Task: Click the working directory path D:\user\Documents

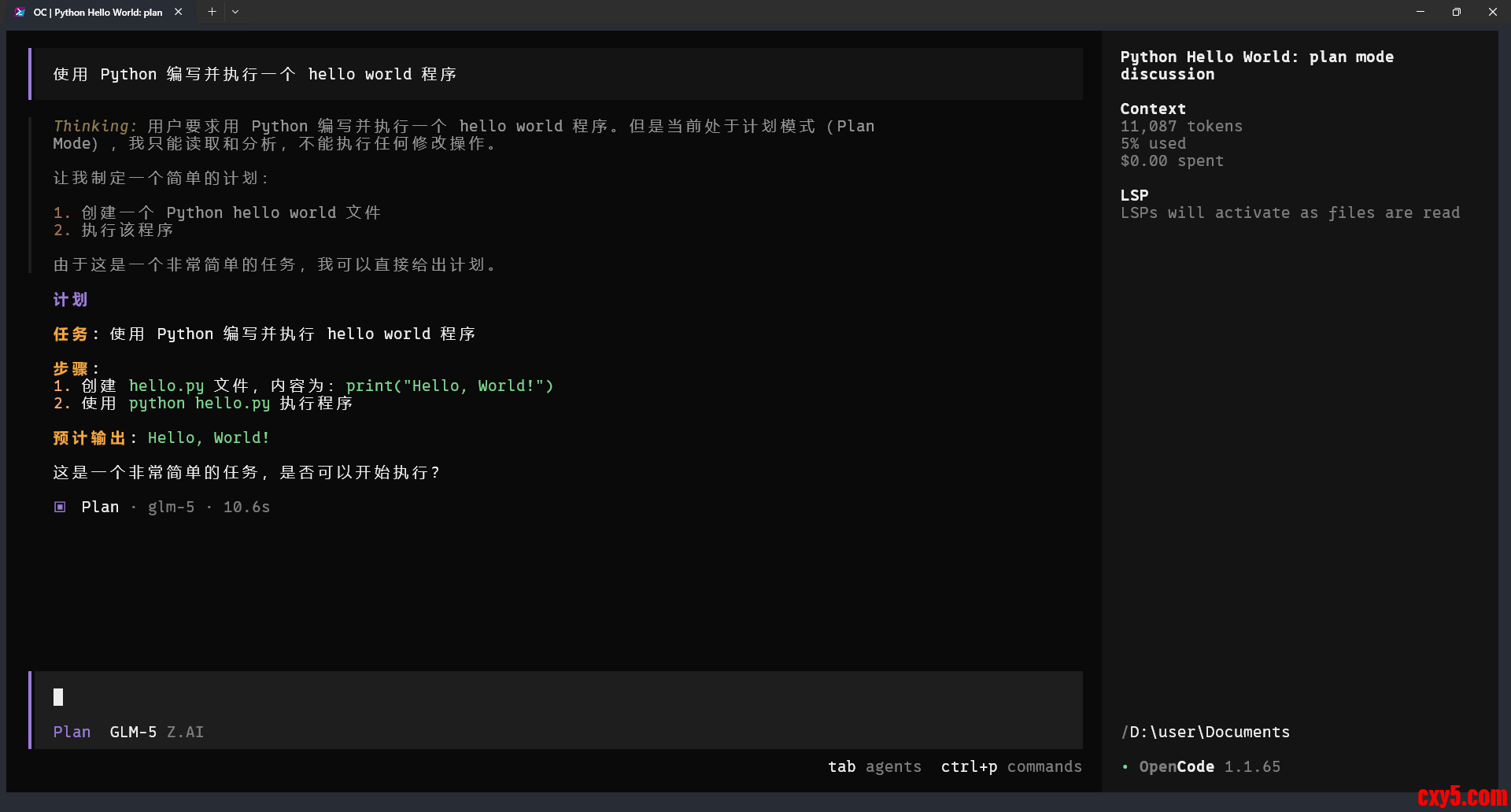Action: click(1205, 732)
